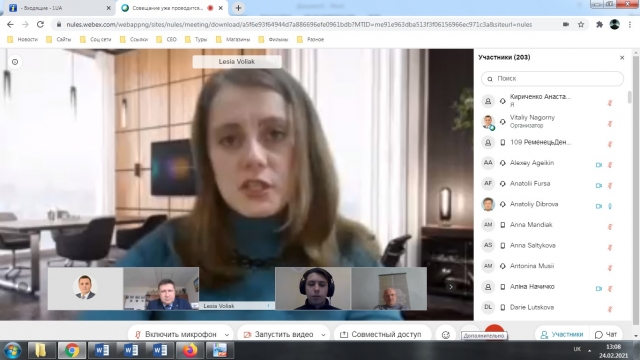Select the headphones participant thumbnail
This screenshot has height=360, width=640.
point(313,289)
